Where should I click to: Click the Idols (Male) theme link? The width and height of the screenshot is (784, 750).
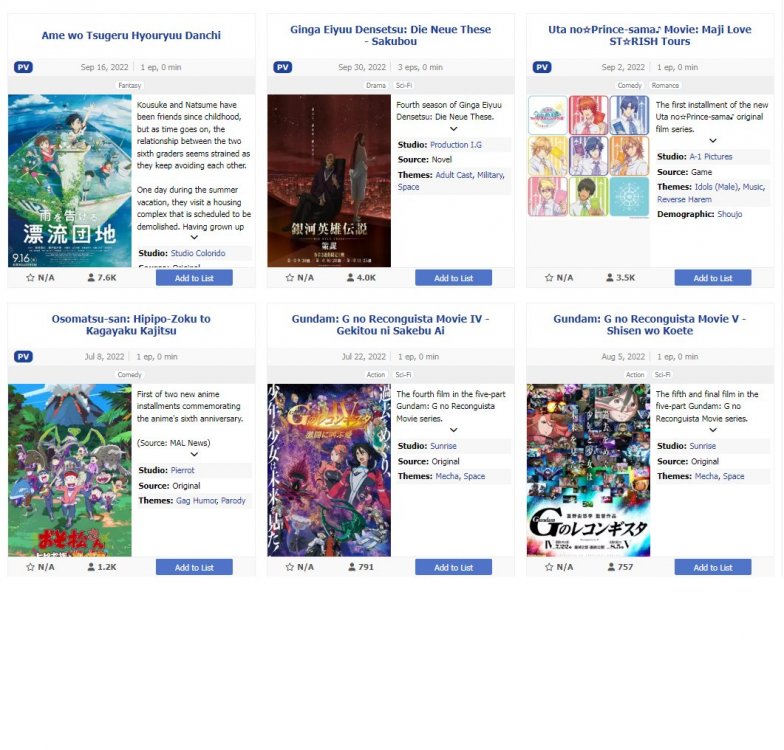click(x=716, y=186)
